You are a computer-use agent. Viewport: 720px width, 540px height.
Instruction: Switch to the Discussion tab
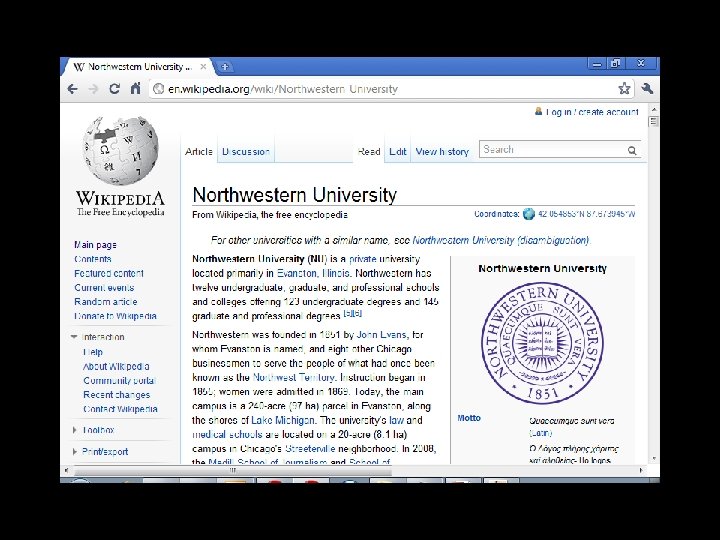[x=246, y=152]
